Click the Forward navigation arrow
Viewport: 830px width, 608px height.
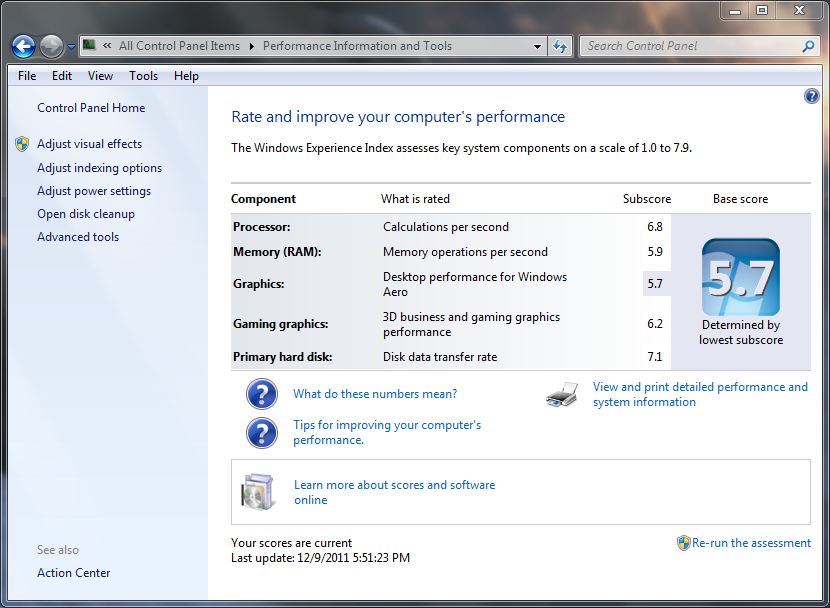pyautogui.click(x=51, y=47)
